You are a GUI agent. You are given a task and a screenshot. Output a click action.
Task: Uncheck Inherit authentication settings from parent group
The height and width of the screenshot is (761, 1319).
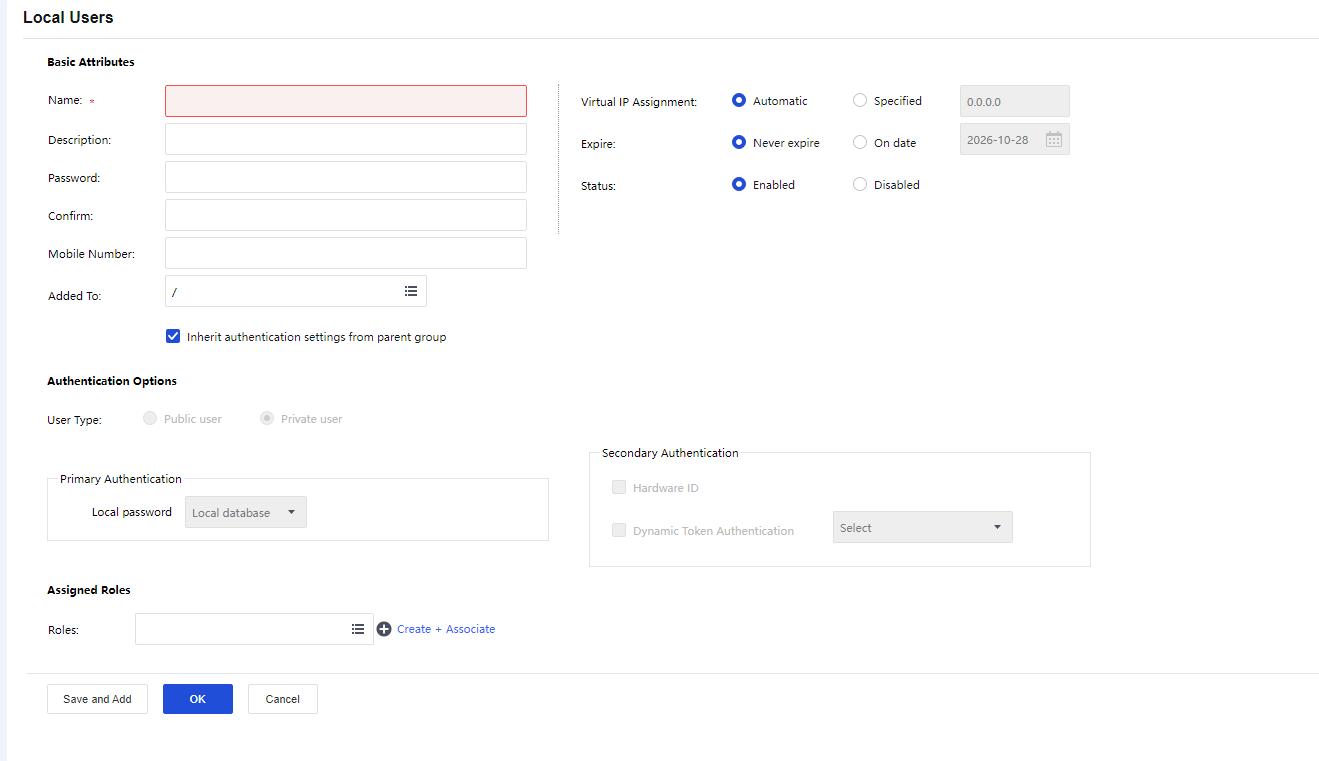click(x=173, y=337)
